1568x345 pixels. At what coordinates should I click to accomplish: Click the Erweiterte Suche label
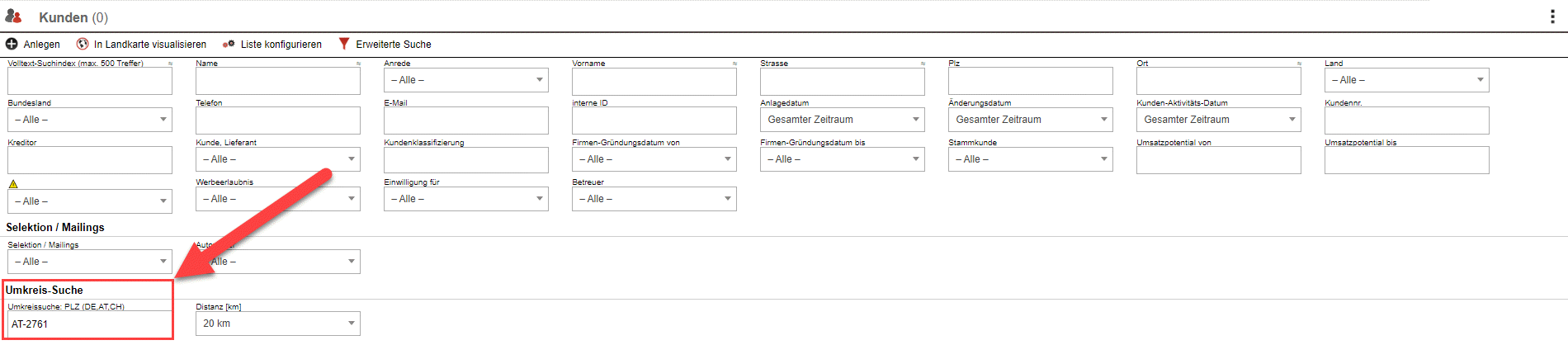pos(393,45)
